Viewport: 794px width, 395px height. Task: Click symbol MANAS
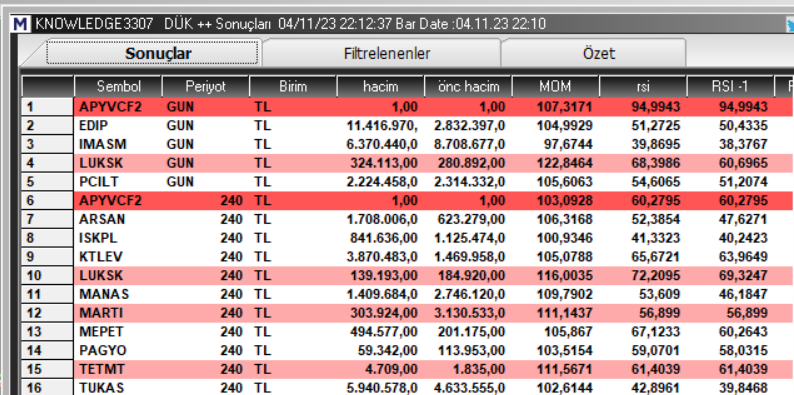(x=104, y=294)
